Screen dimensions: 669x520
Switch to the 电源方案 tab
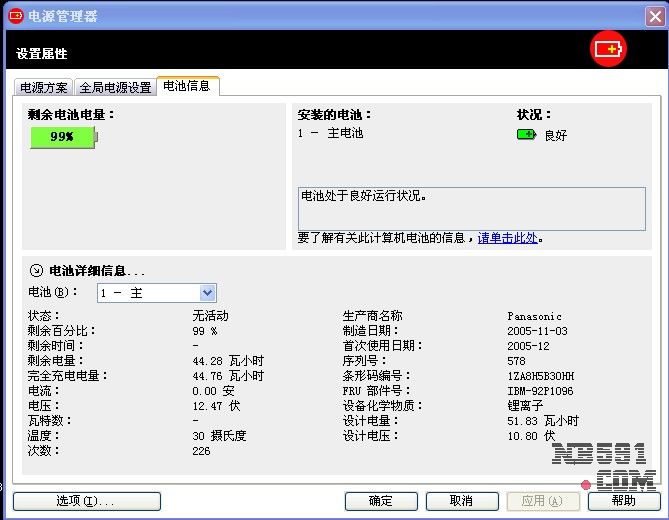coord(44,87)
